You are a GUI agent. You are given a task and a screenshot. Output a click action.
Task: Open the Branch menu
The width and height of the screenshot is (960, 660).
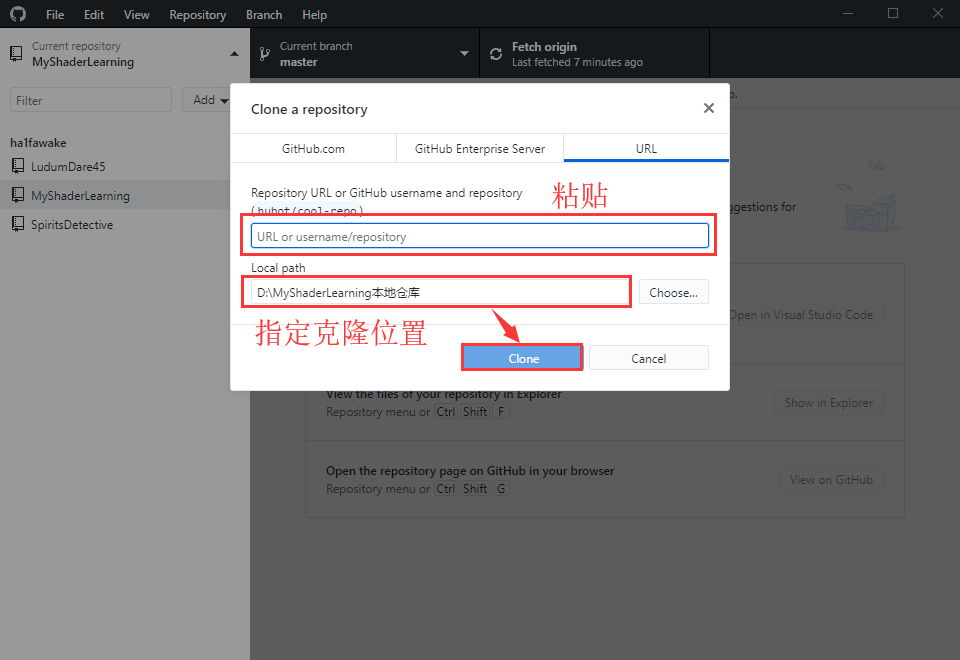tap(264, 15)
